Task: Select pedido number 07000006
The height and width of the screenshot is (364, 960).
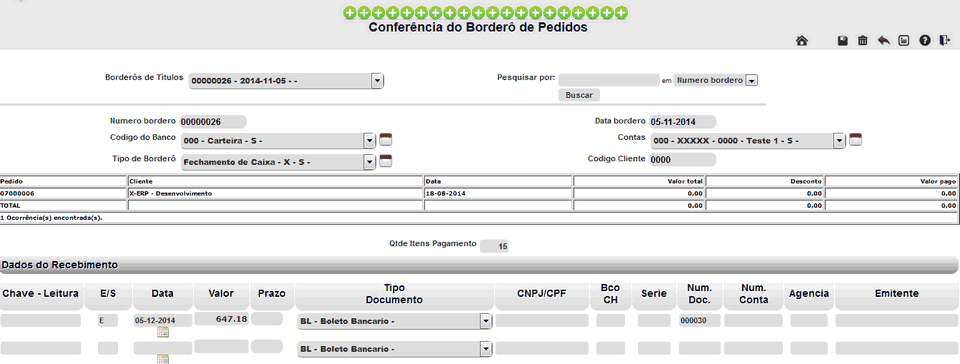Action: pyautogui.click(x=18, y=193)
